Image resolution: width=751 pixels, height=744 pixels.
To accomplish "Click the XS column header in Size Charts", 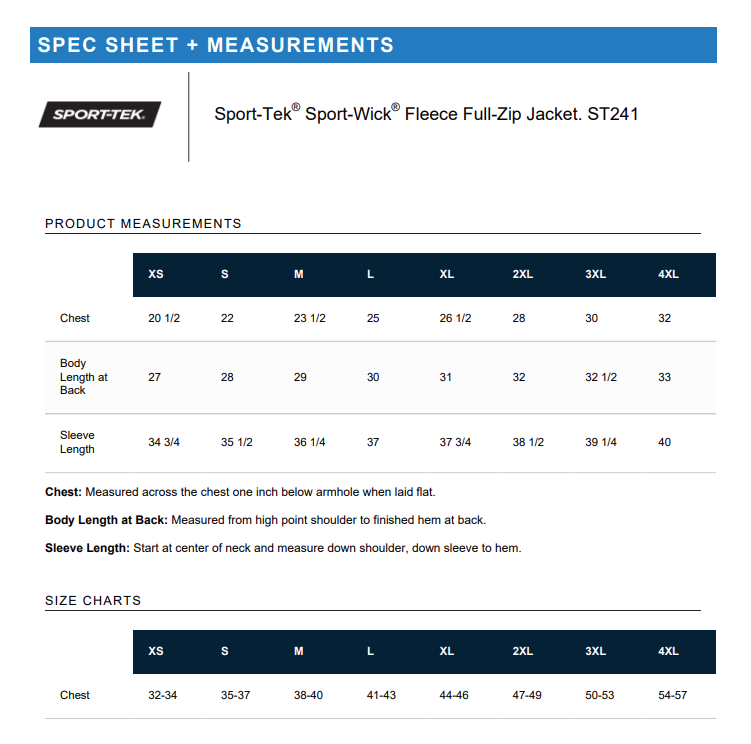I will pyautogui.click(x=156, y=651).
